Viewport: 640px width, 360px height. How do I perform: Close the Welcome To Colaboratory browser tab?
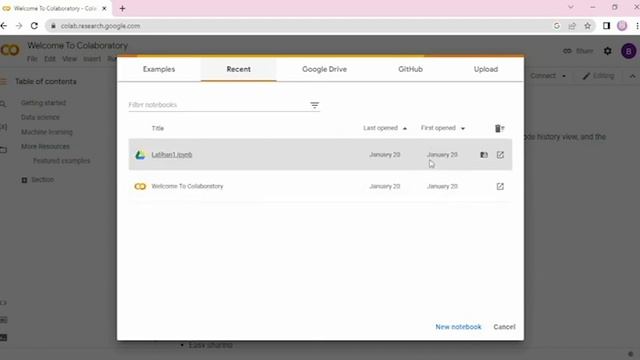[x=104, y=8]
